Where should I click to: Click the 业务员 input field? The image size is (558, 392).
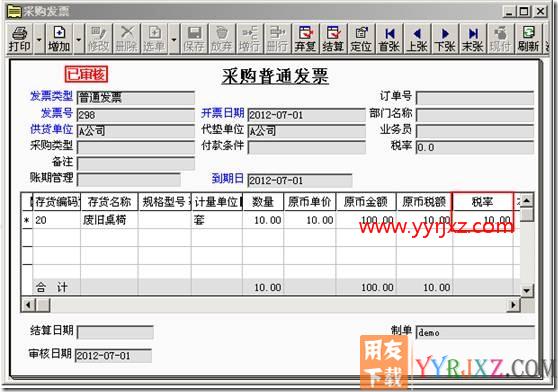pyautogui.click(x=475, y=131)
